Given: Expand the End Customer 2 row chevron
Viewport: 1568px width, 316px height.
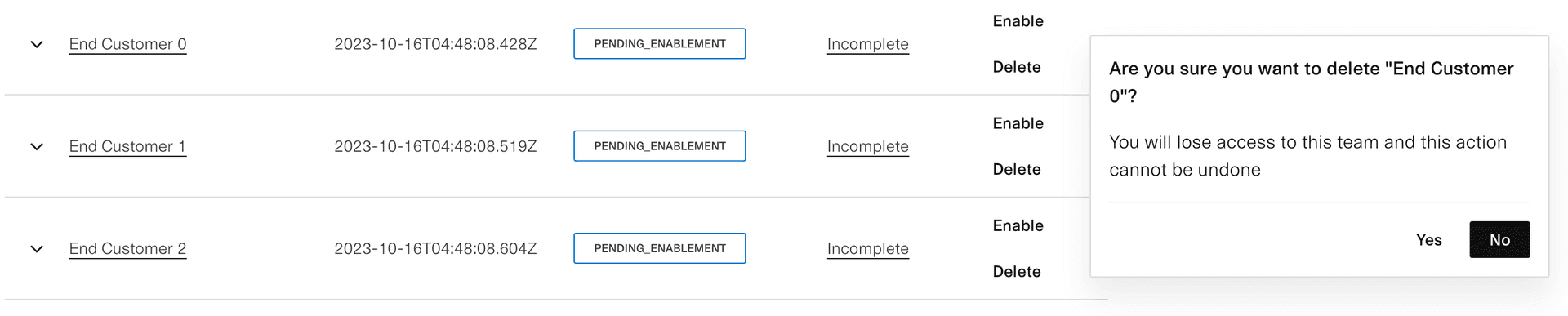Looking at the screenshot, I should [x=37, y=249].
